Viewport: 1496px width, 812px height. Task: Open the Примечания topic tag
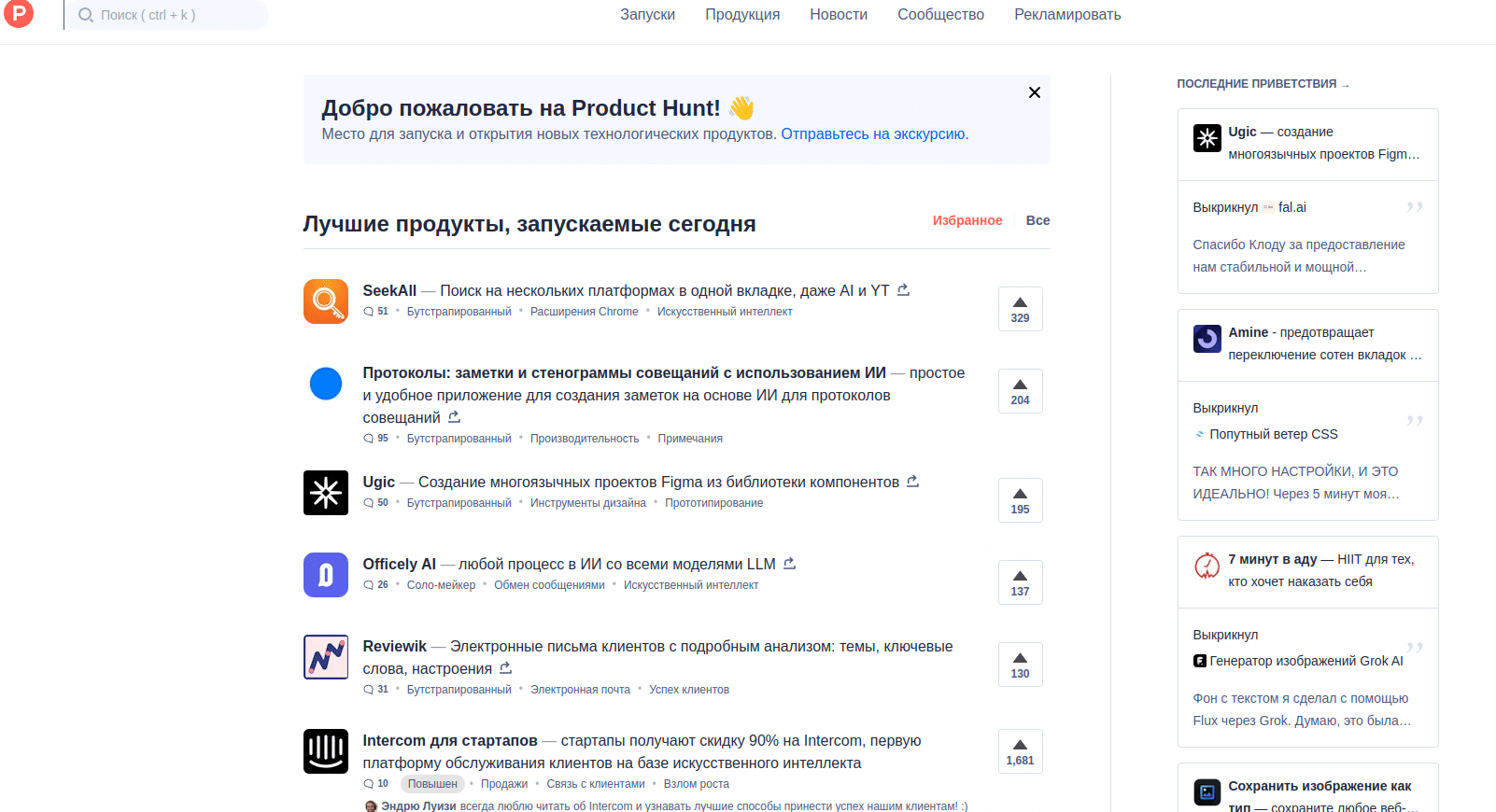tap(690, 439)
